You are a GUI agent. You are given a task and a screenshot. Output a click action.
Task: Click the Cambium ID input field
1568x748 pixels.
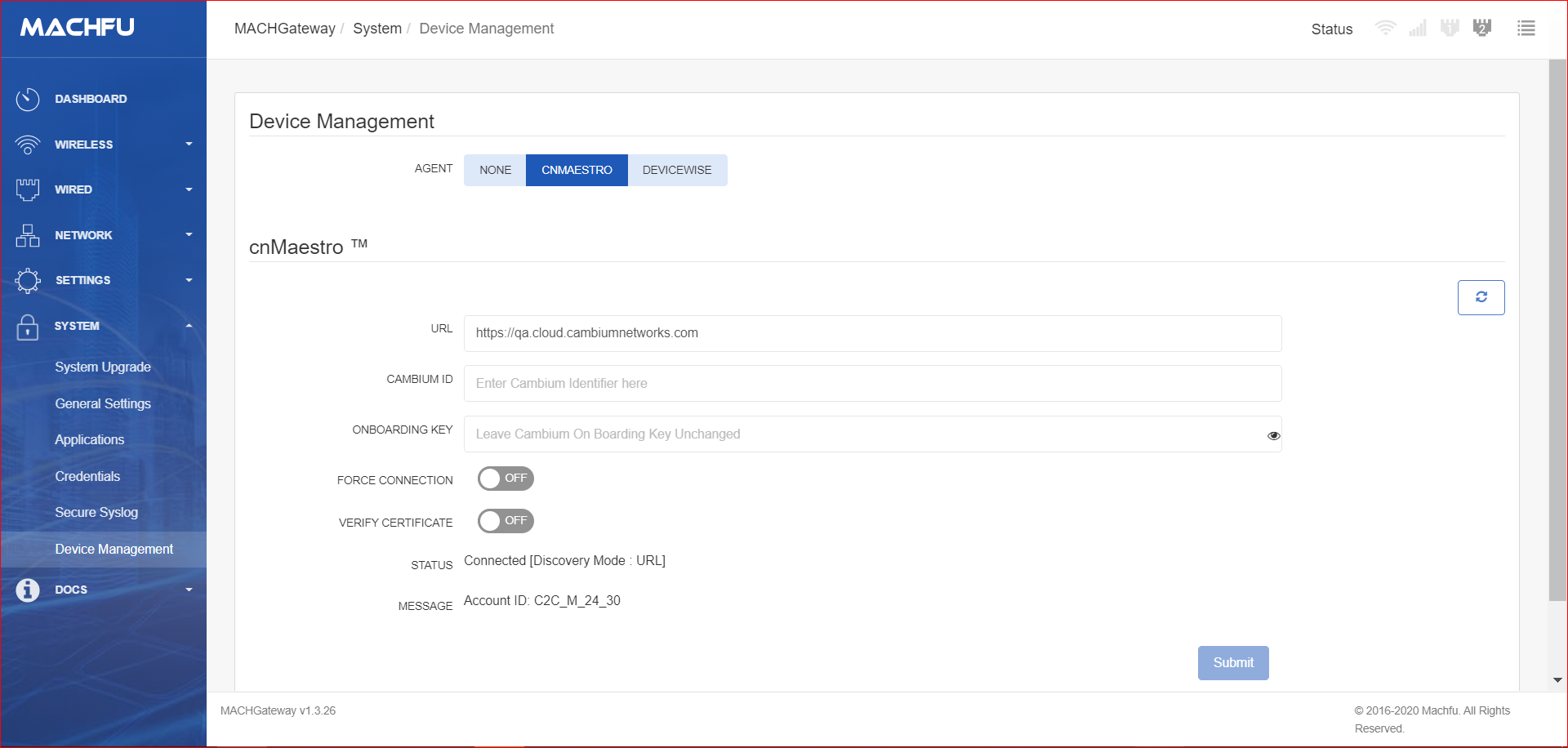pyautogui.click(x=872, y=383)
